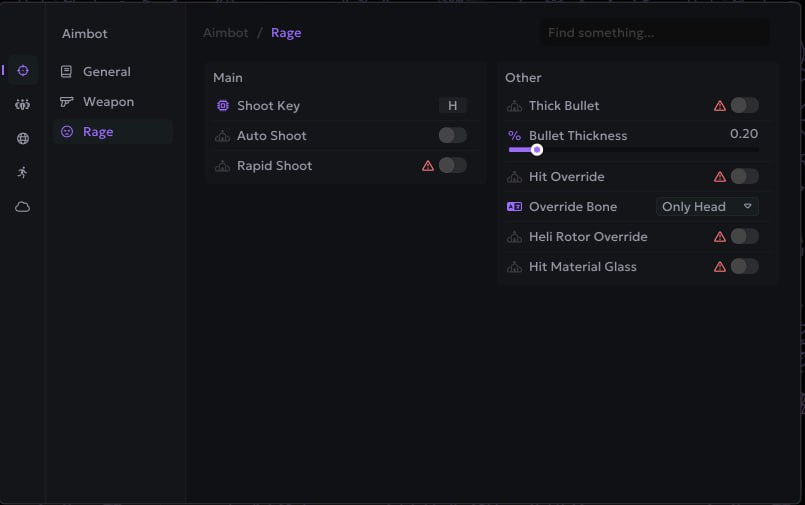Open the crosshair Aimbot section in sidebar
The image size is (805, 505).
[x=22, y=70]
